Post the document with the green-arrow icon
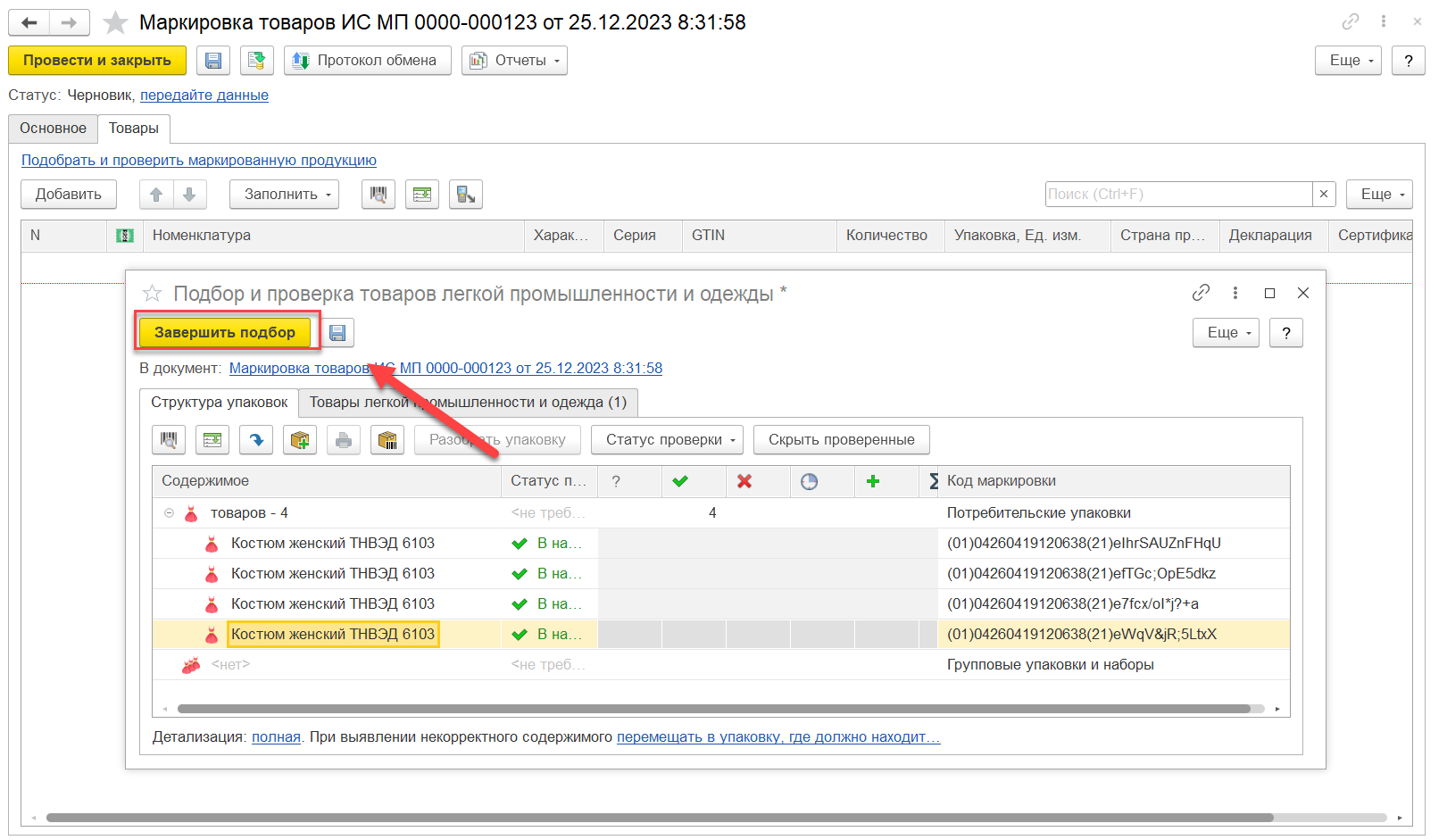 coord(256,61)
